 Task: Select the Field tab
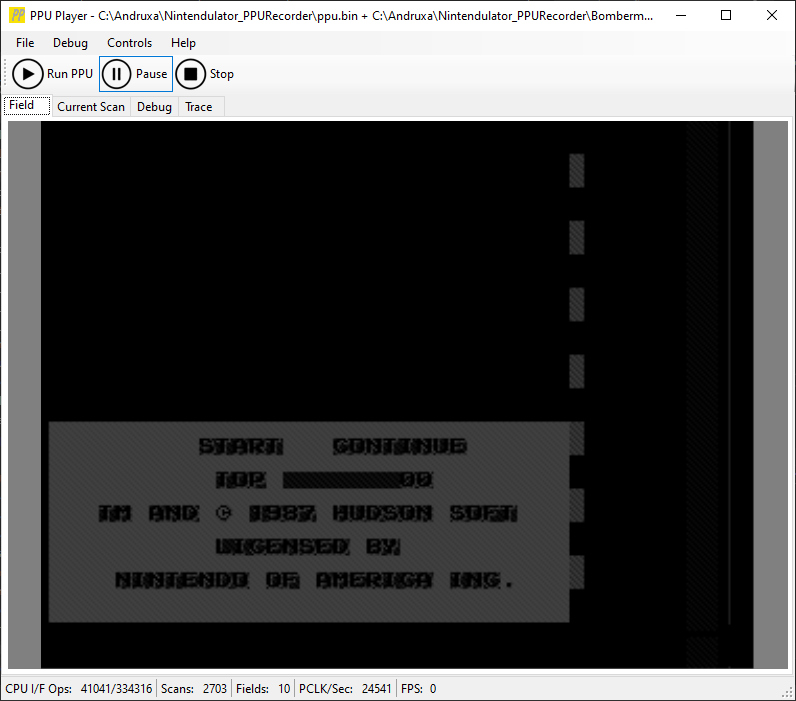22,106
